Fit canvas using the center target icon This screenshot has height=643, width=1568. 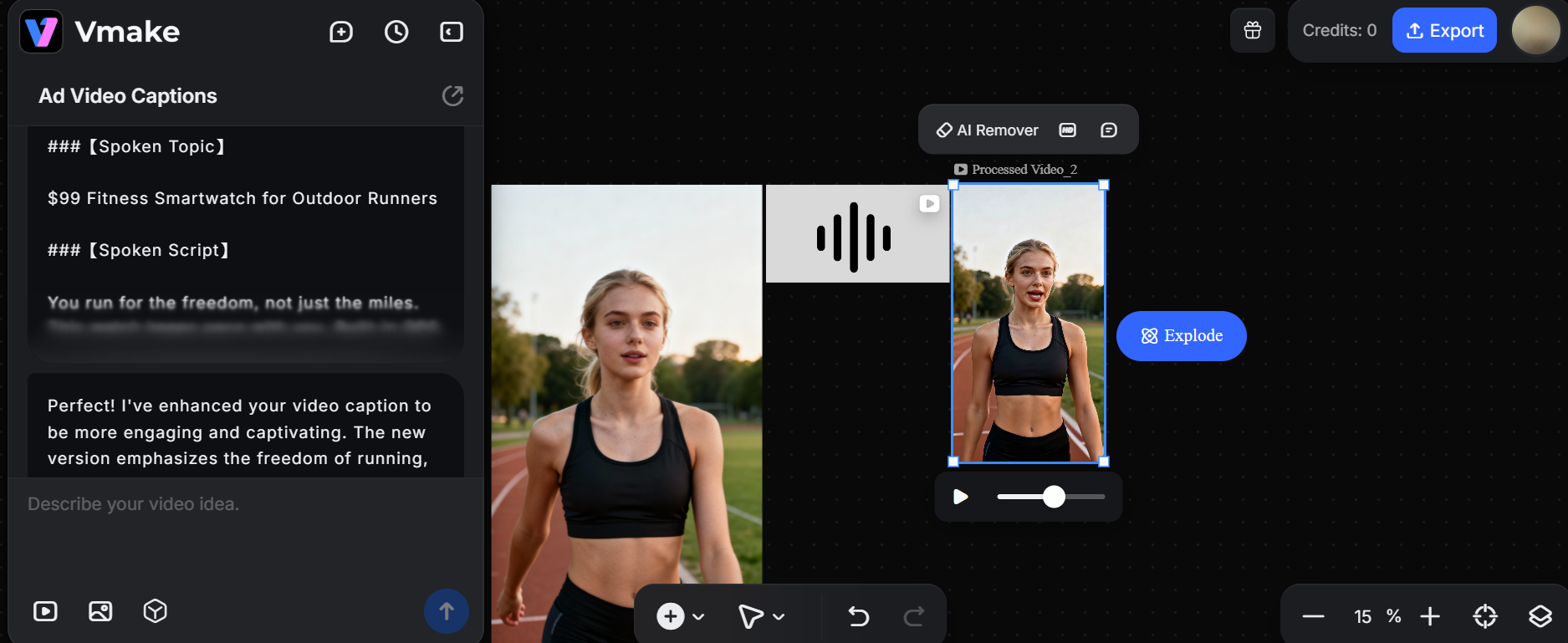(1484, 616)
